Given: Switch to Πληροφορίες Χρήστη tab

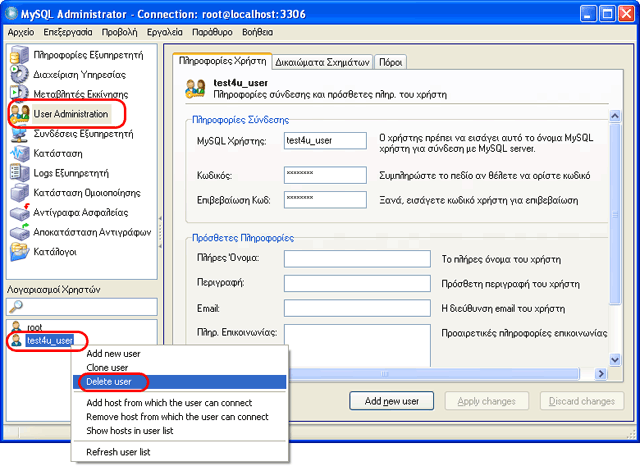Looking at the screenshot, I should pyautogui.click(x=222, y=61).
